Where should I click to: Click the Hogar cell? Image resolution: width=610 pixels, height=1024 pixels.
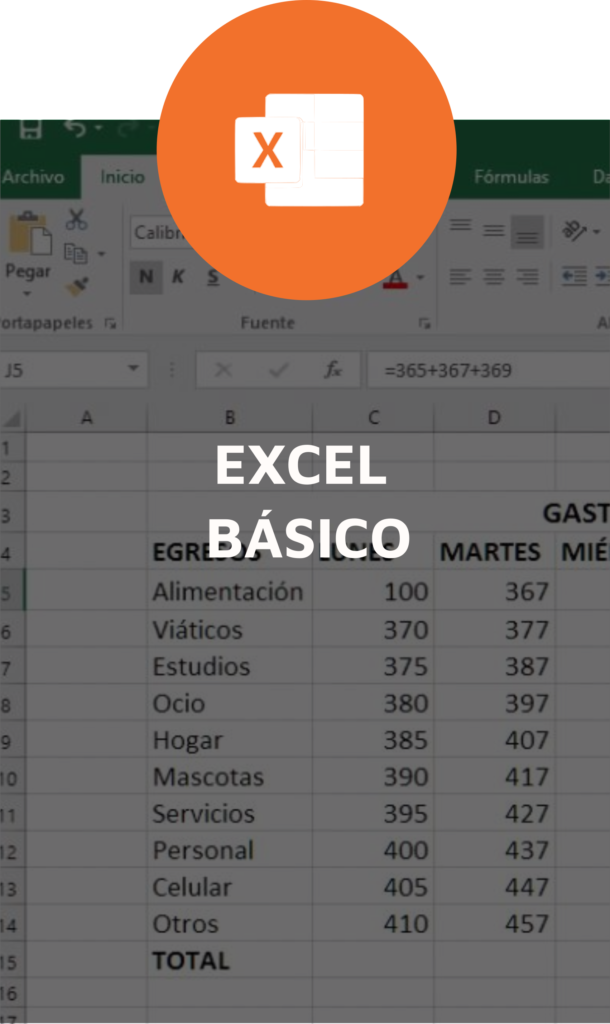pos(230,740)
